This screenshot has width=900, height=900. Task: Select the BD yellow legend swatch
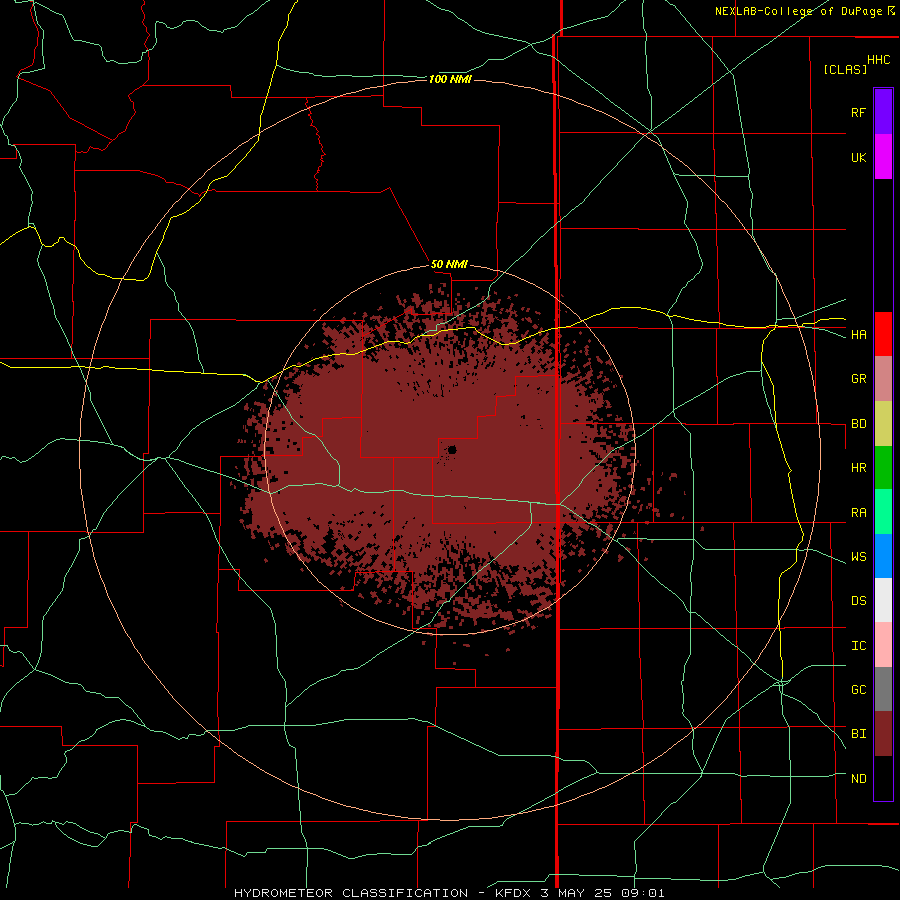pos(883,424)
